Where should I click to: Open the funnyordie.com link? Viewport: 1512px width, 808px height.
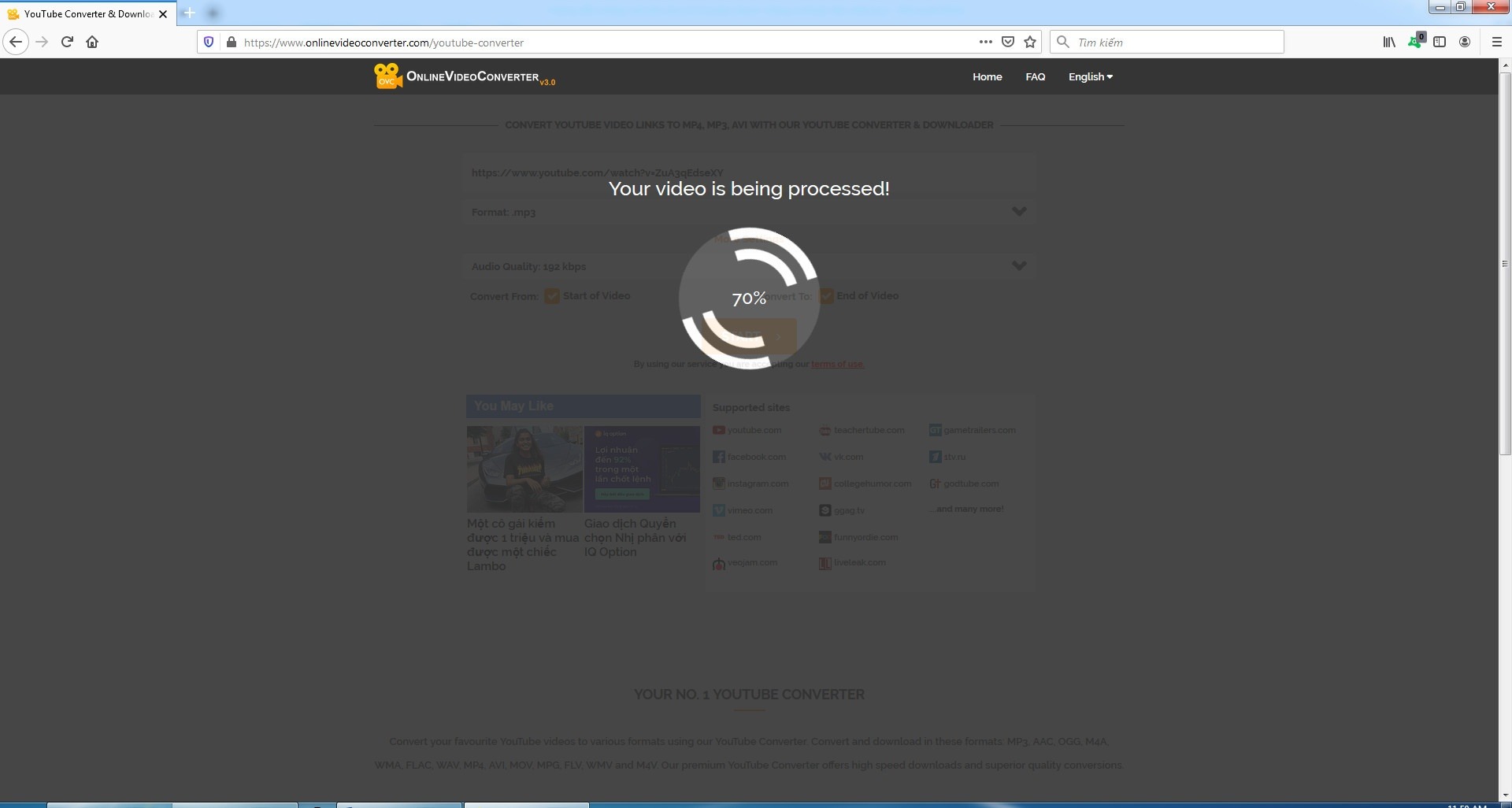(x=866, y=537)
